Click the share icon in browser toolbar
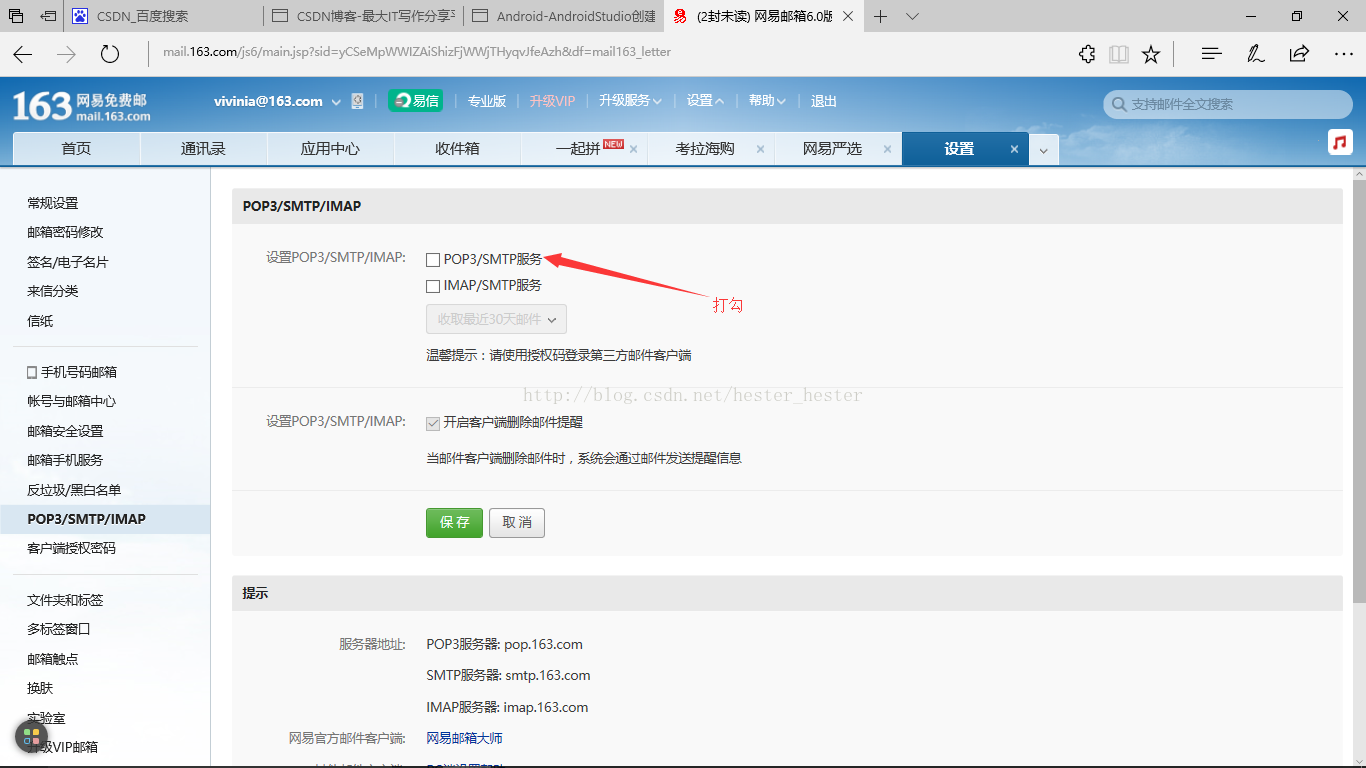This screenshot has height=768, width=1366. (x=1299, y=54)
